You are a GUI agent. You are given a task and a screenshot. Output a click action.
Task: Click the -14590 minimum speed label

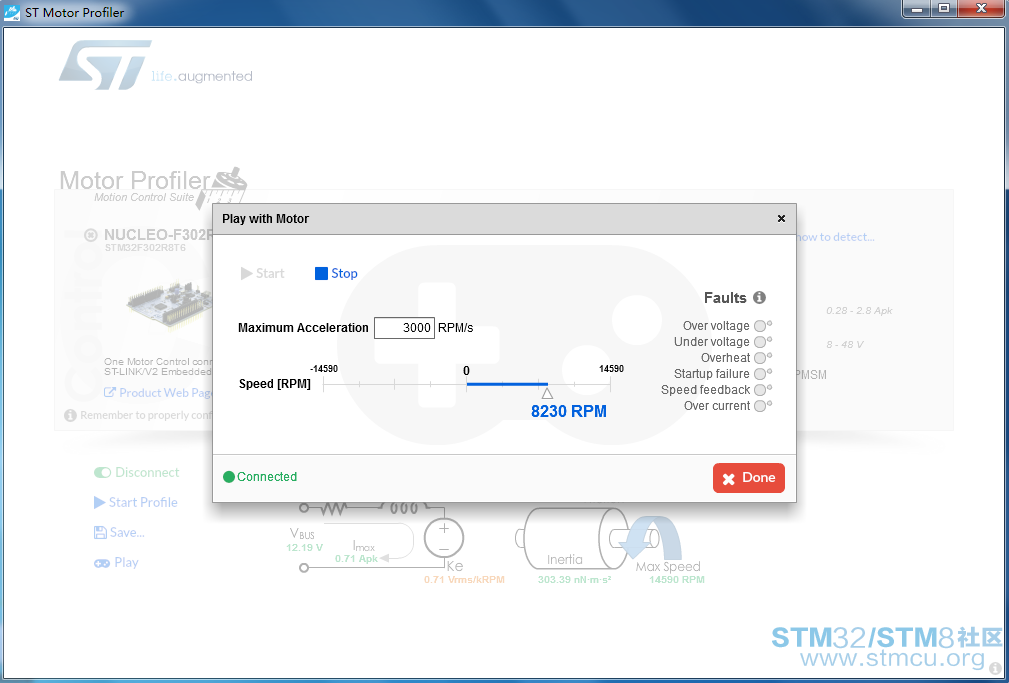coord(324,369)
